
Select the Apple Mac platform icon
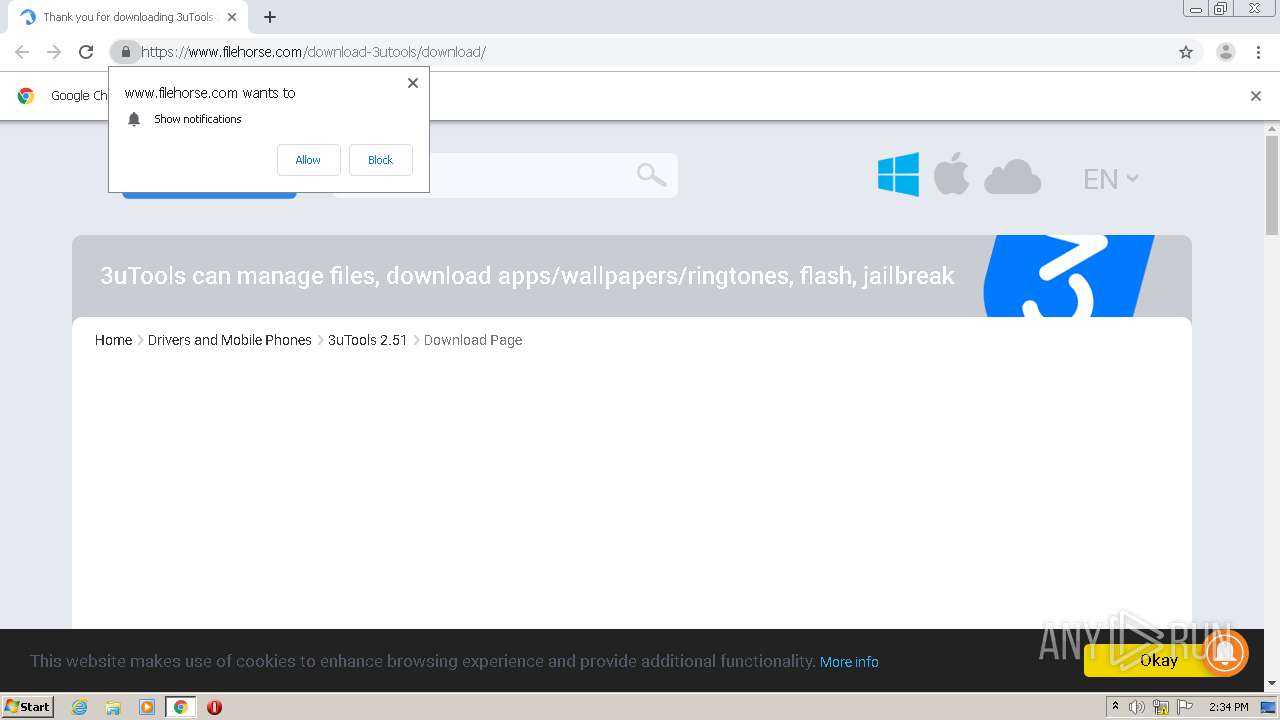pos(951,175)
